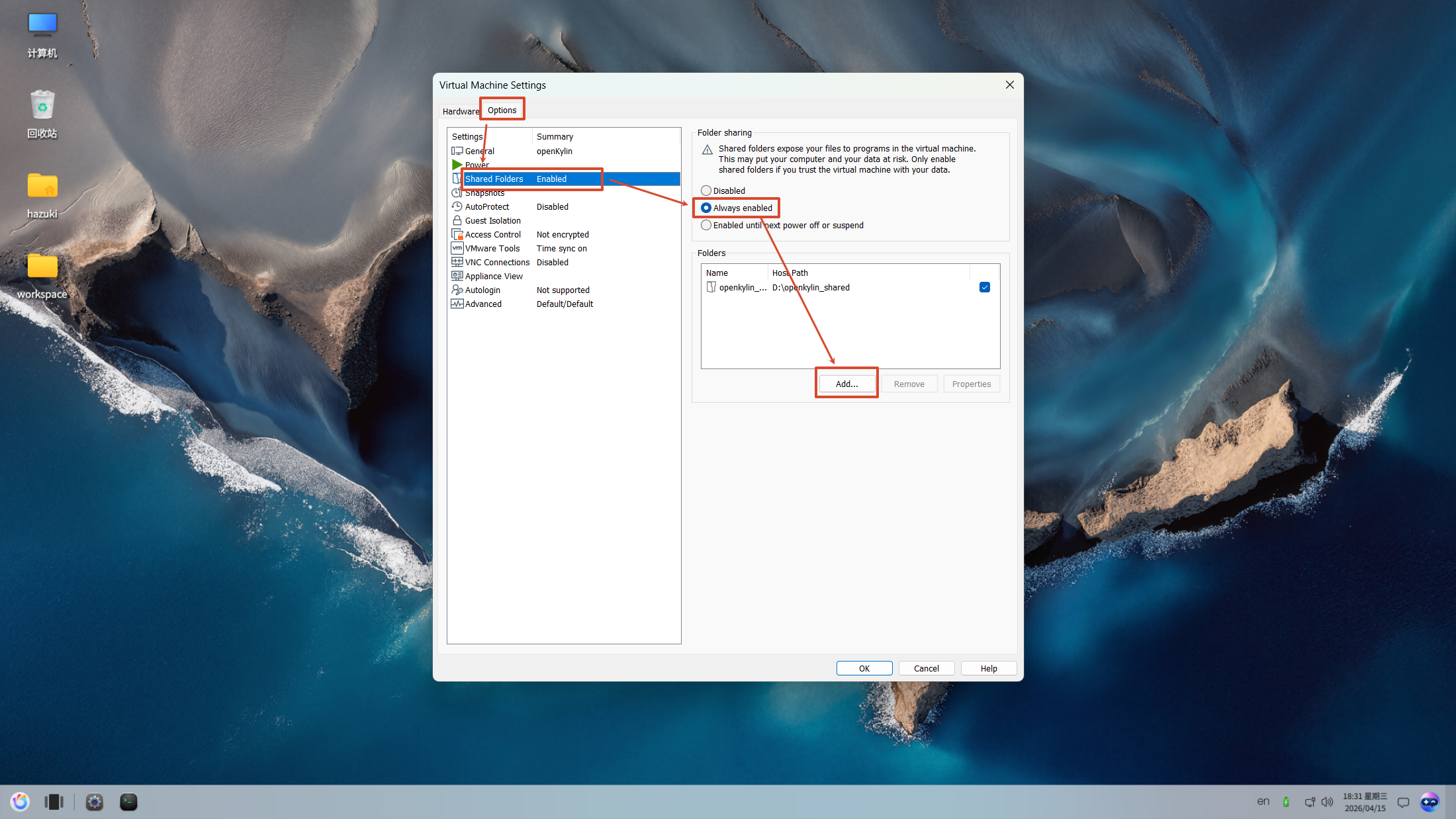Open the hazuki home folder icon
This screenshot has height=819, width=1456.
[x=42, y=187]
